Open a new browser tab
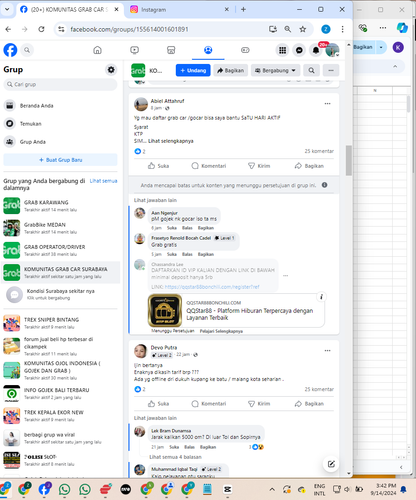 coord(243,9)
